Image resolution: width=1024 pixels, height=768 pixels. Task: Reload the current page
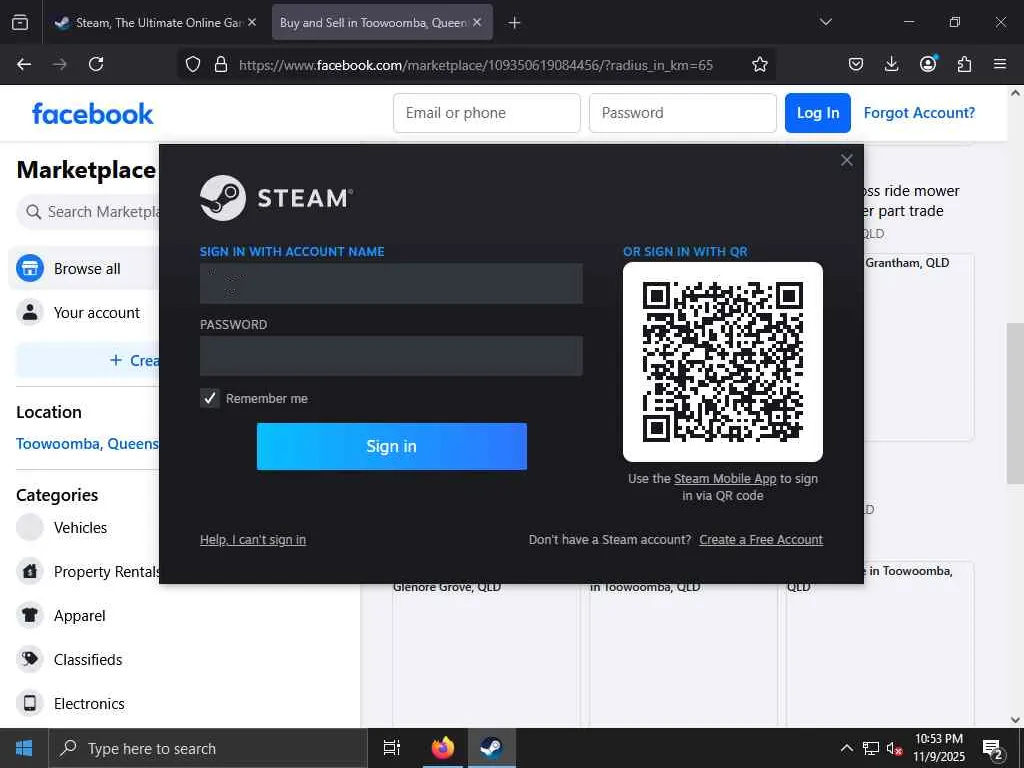point(96,64)
